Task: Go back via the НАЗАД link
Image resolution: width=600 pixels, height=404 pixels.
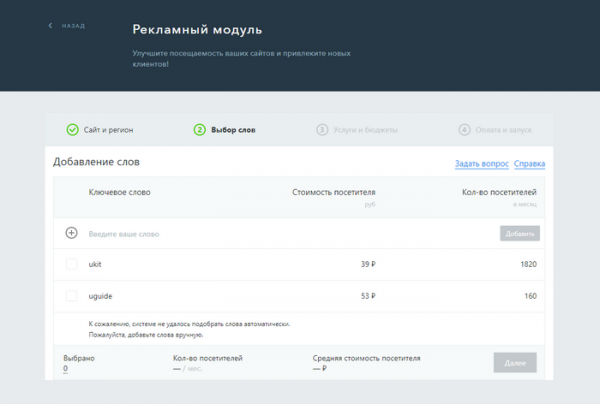Action: (73, 26)
